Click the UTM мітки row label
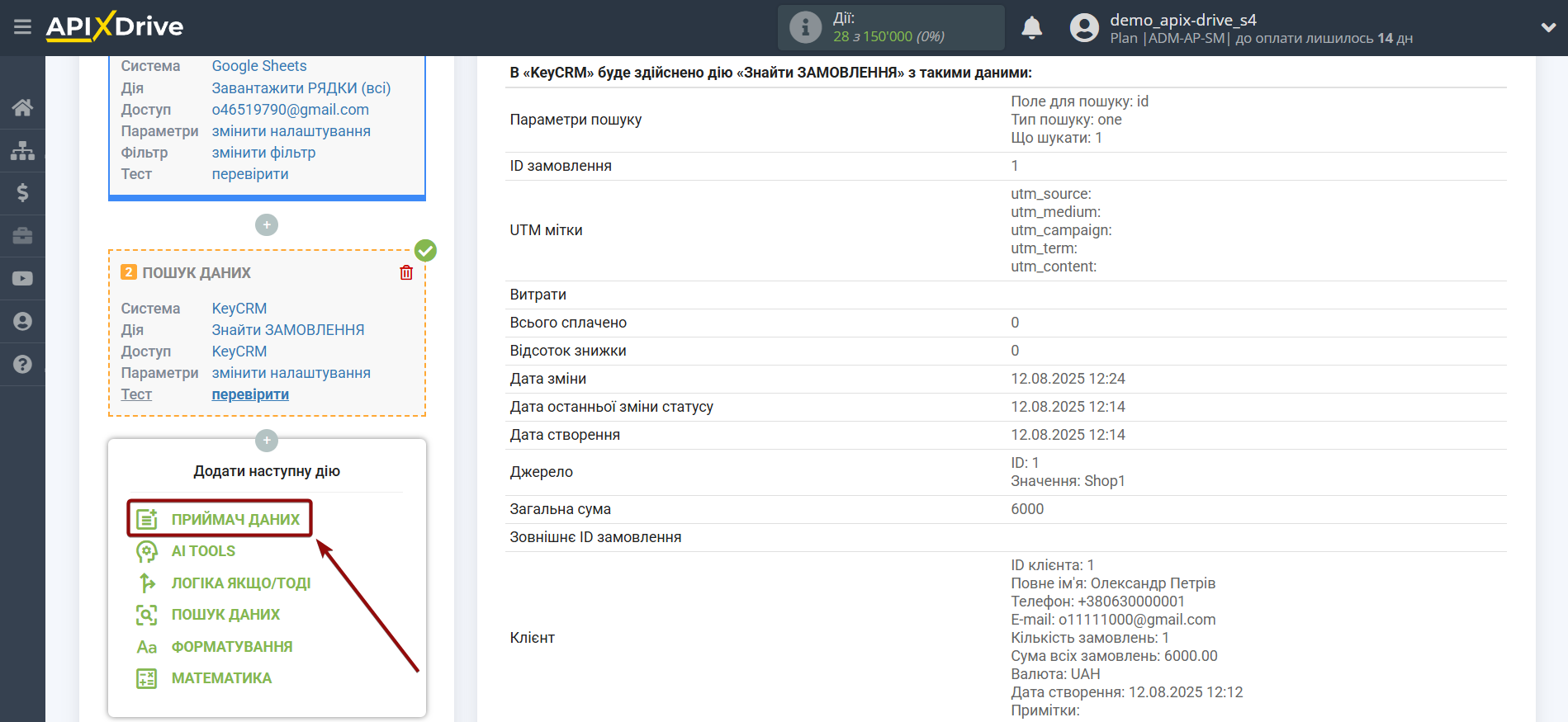This screenshot has height=722, width=1568. [546, 230]
